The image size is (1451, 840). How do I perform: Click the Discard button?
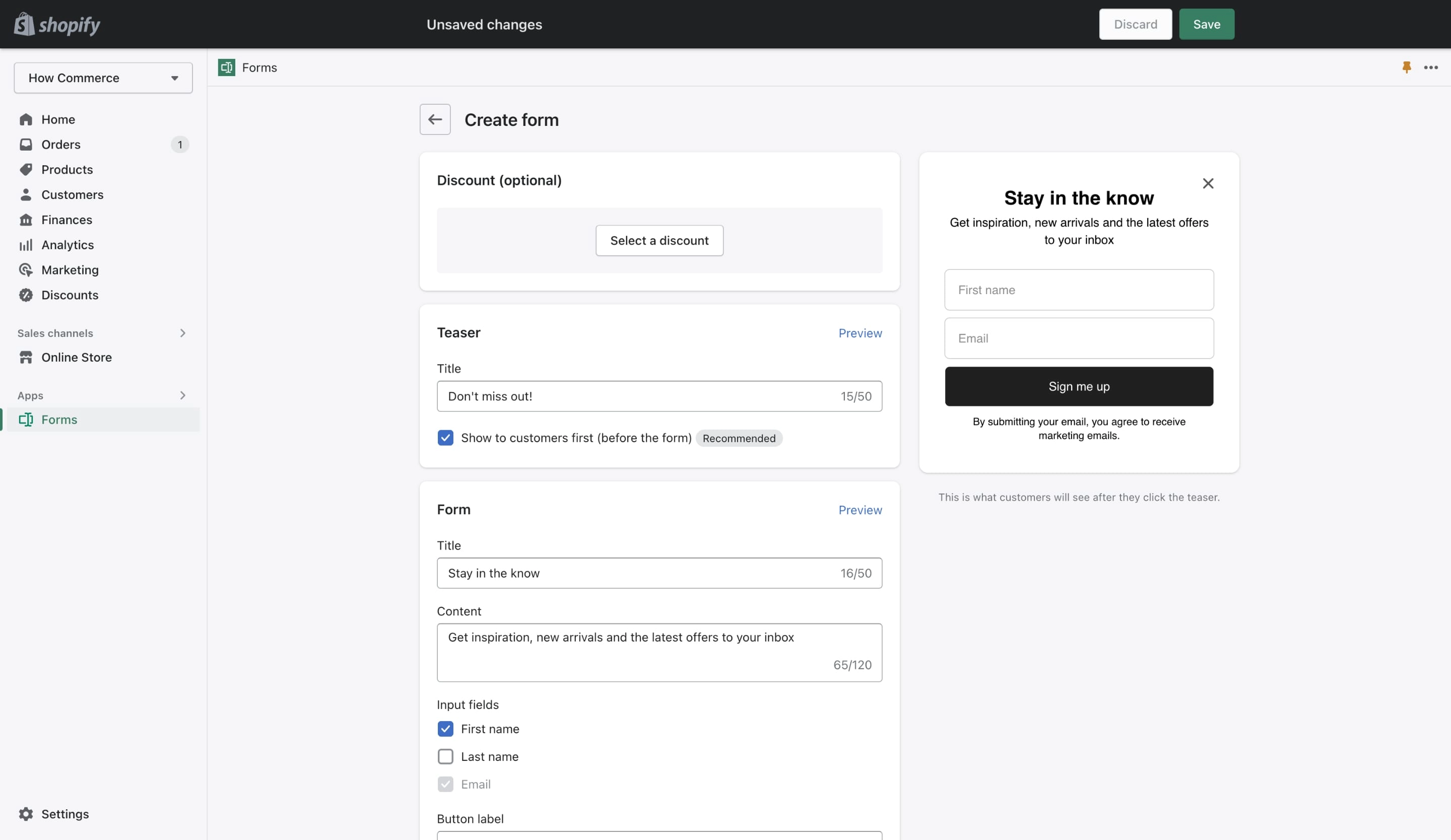point(1135,24)
